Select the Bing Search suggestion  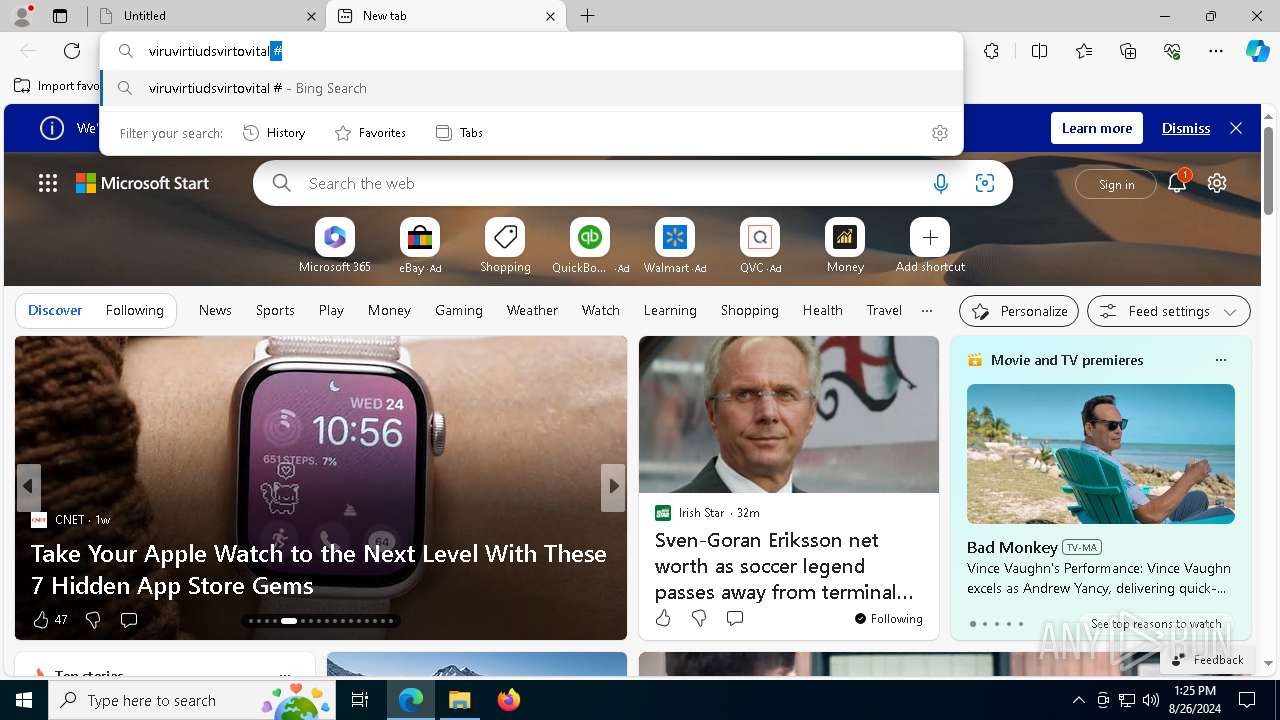532,88
